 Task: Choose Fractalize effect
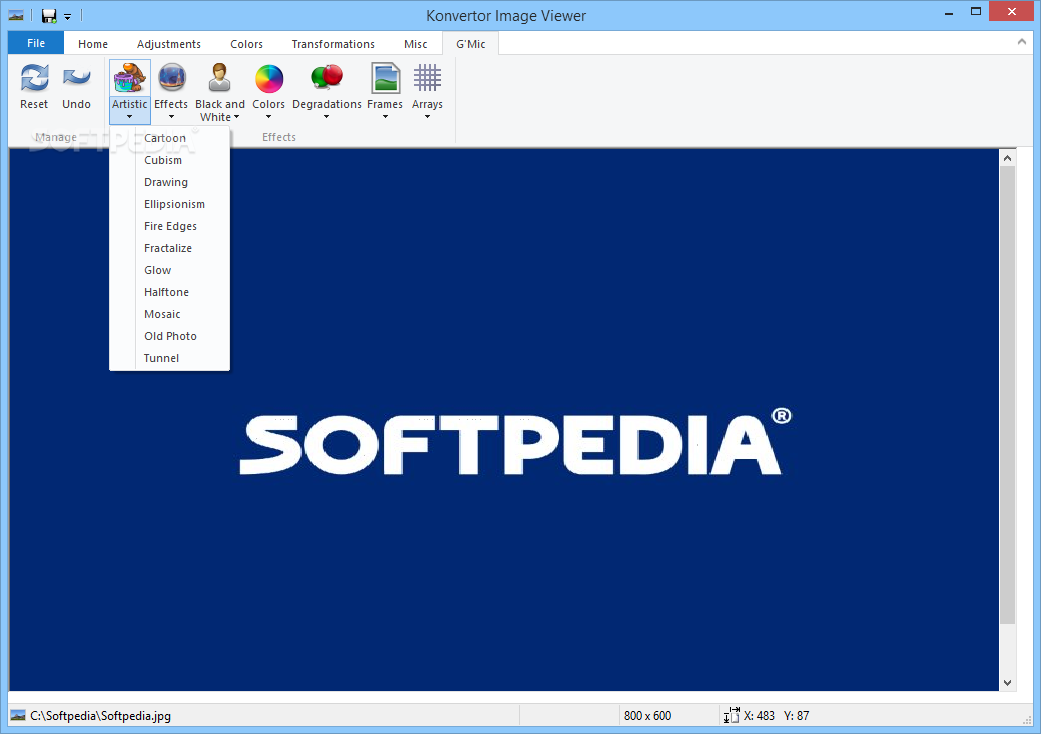tap(169, 248)
